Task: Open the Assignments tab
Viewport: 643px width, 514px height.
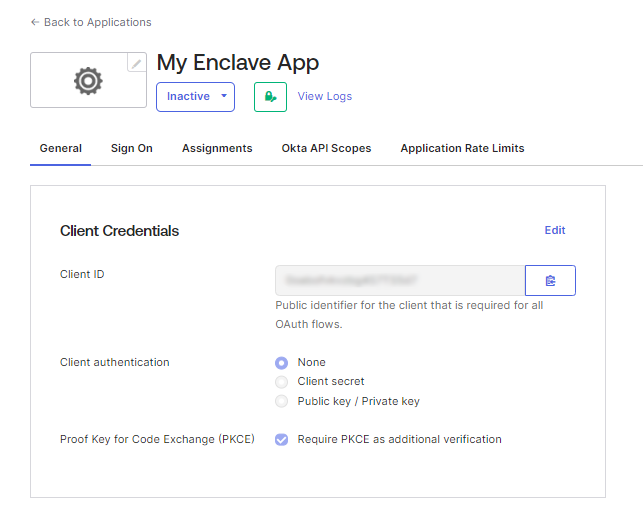Action: 217,148
